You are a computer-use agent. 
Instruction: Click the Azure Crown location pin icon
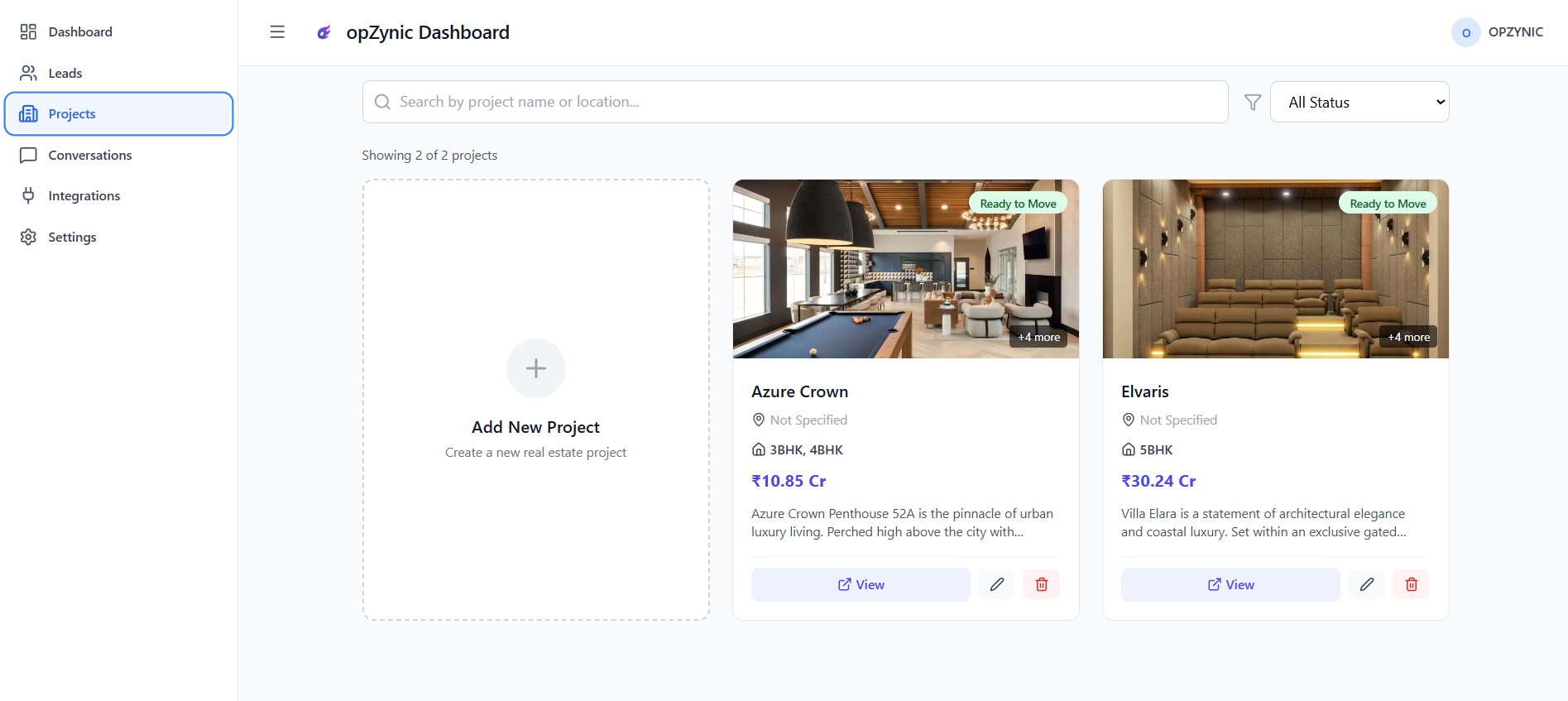[758, 420]
